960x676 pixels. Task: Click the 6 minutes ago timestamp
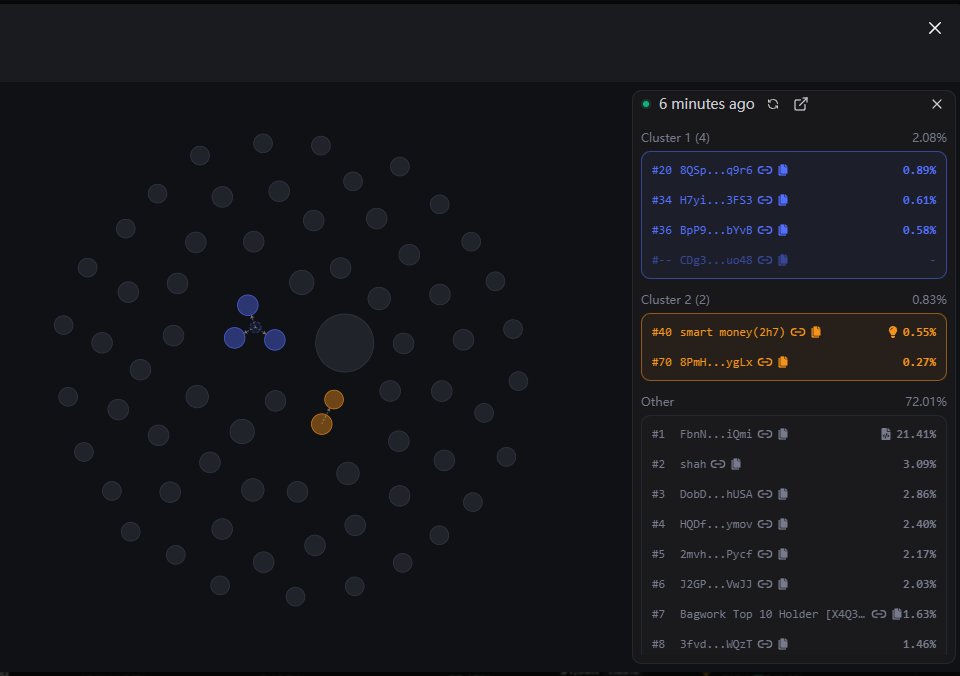[707, 104]
